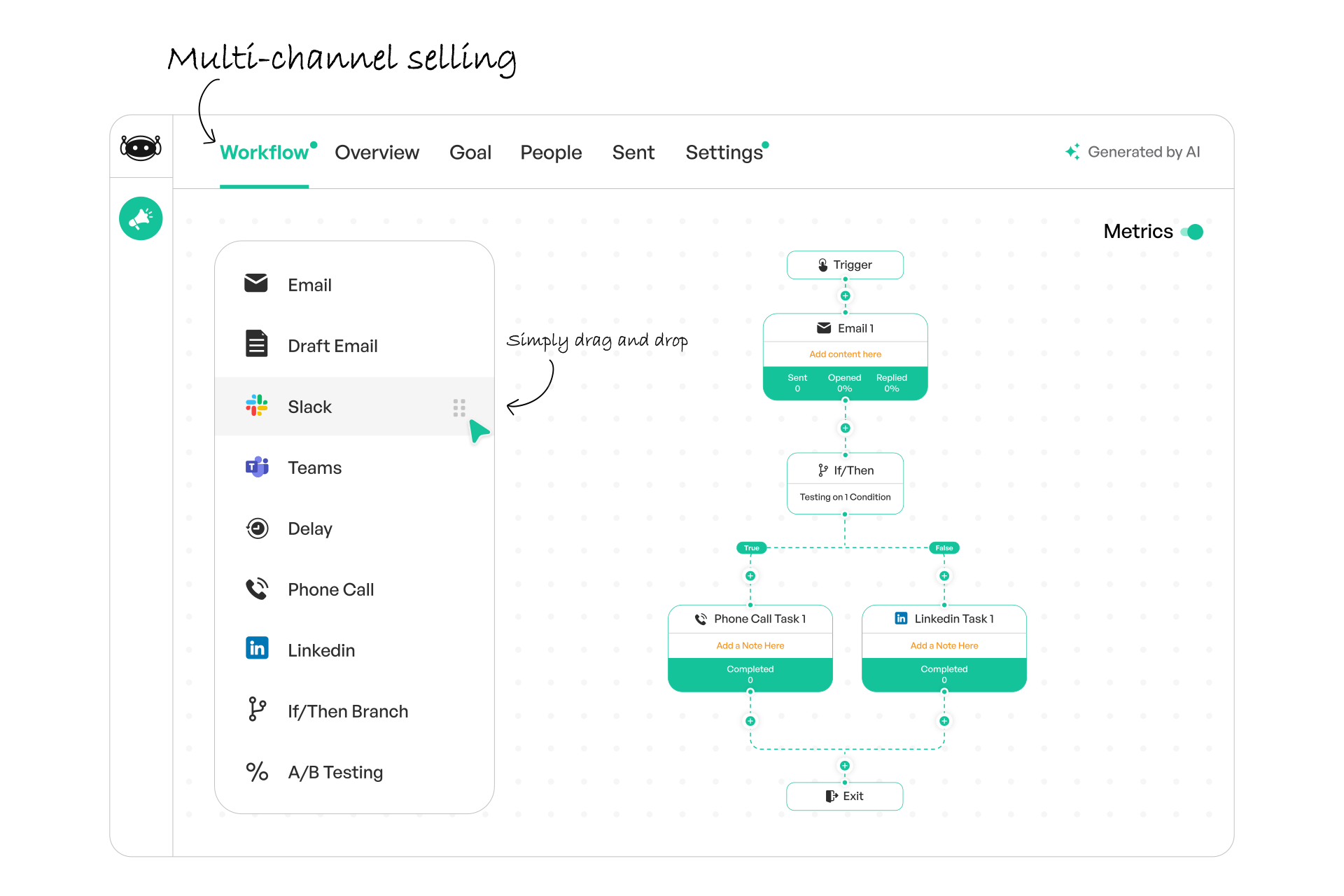Click the If/Then Branch icon in the list
Viewport: 1344px width, 896px height.
(257, 709)
